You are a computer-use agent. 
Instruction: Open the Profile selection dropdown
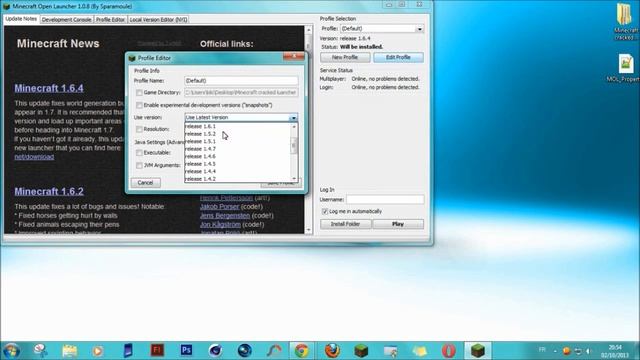click(x=419, y=29)
